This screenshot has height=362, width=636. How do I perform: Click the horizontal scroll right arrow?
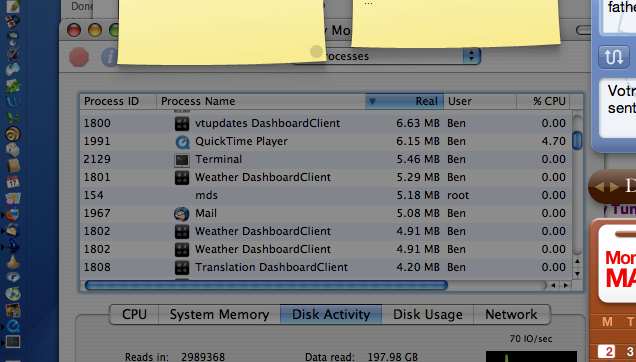click(x=565, y=286)
